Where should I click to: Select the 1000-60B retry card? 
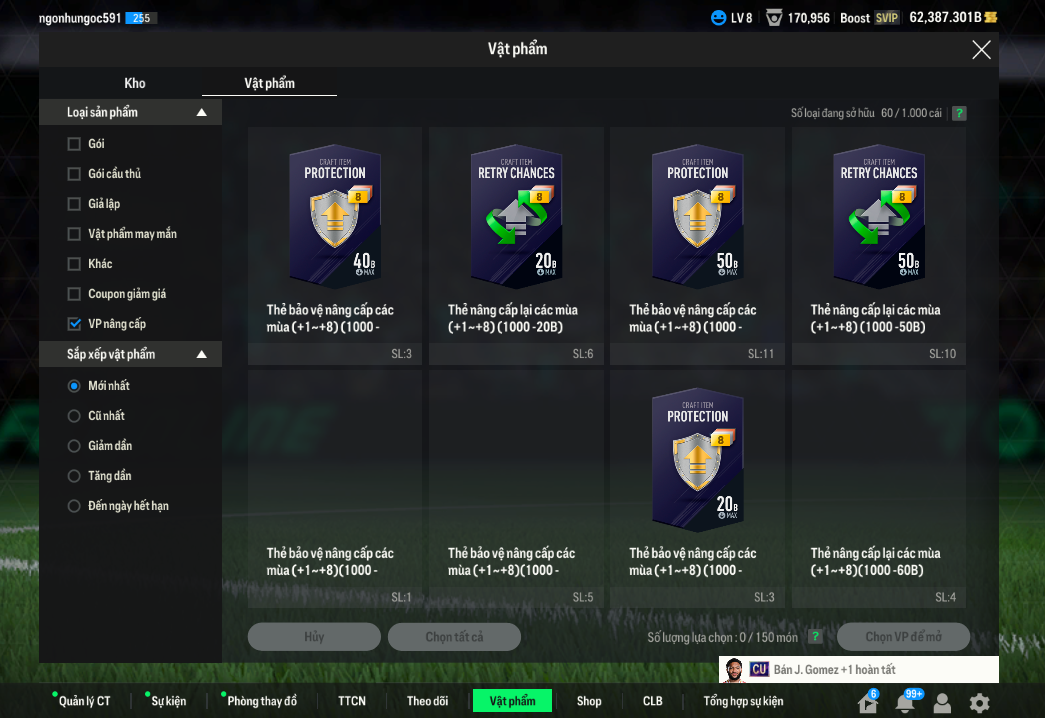pyautogui.click(x=878, y=489)
